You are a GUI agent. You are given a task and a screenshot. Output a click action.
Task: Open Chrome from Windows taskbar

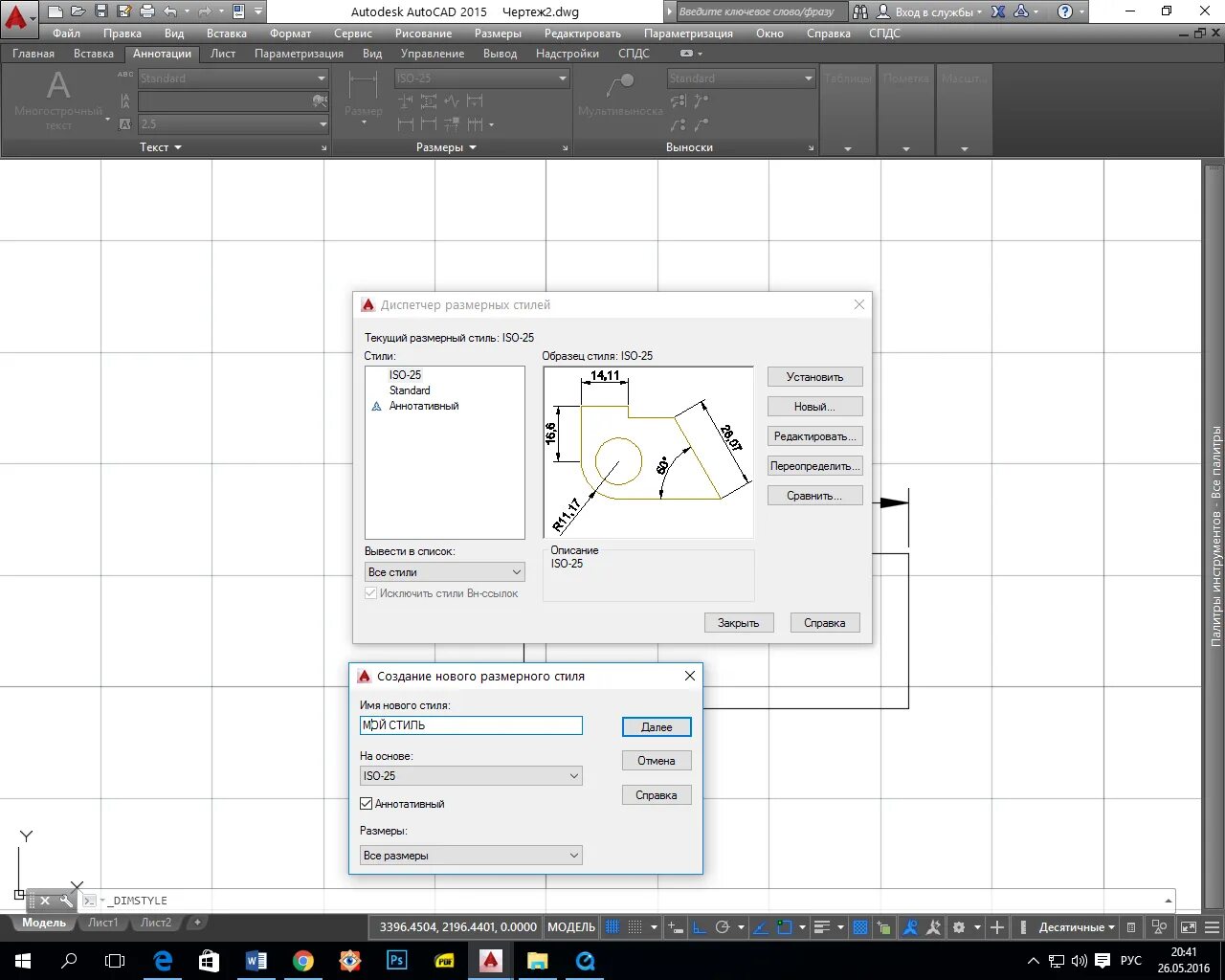click(x=303, y=961)
